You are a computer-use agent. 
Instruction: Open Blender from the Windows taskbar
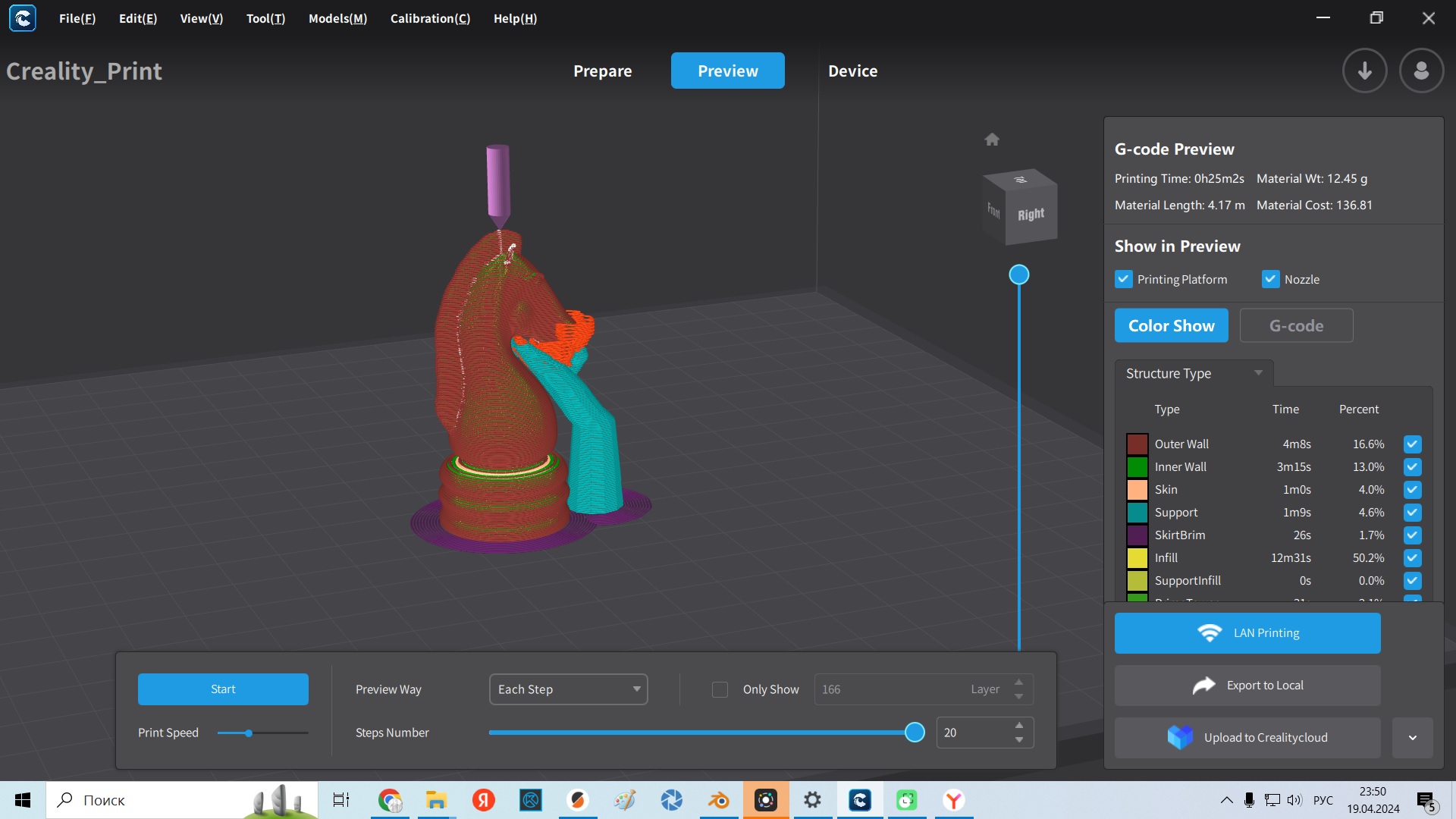coord(718,800)
